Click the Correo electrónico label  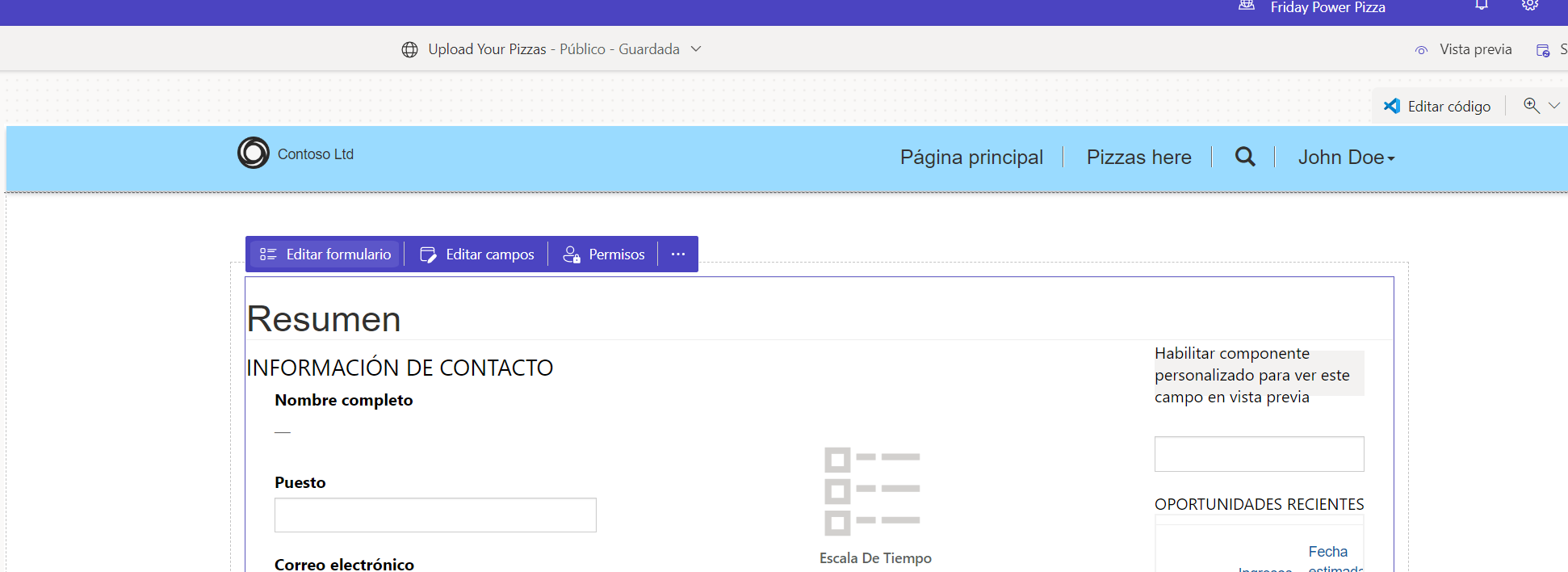coord(344,565)
